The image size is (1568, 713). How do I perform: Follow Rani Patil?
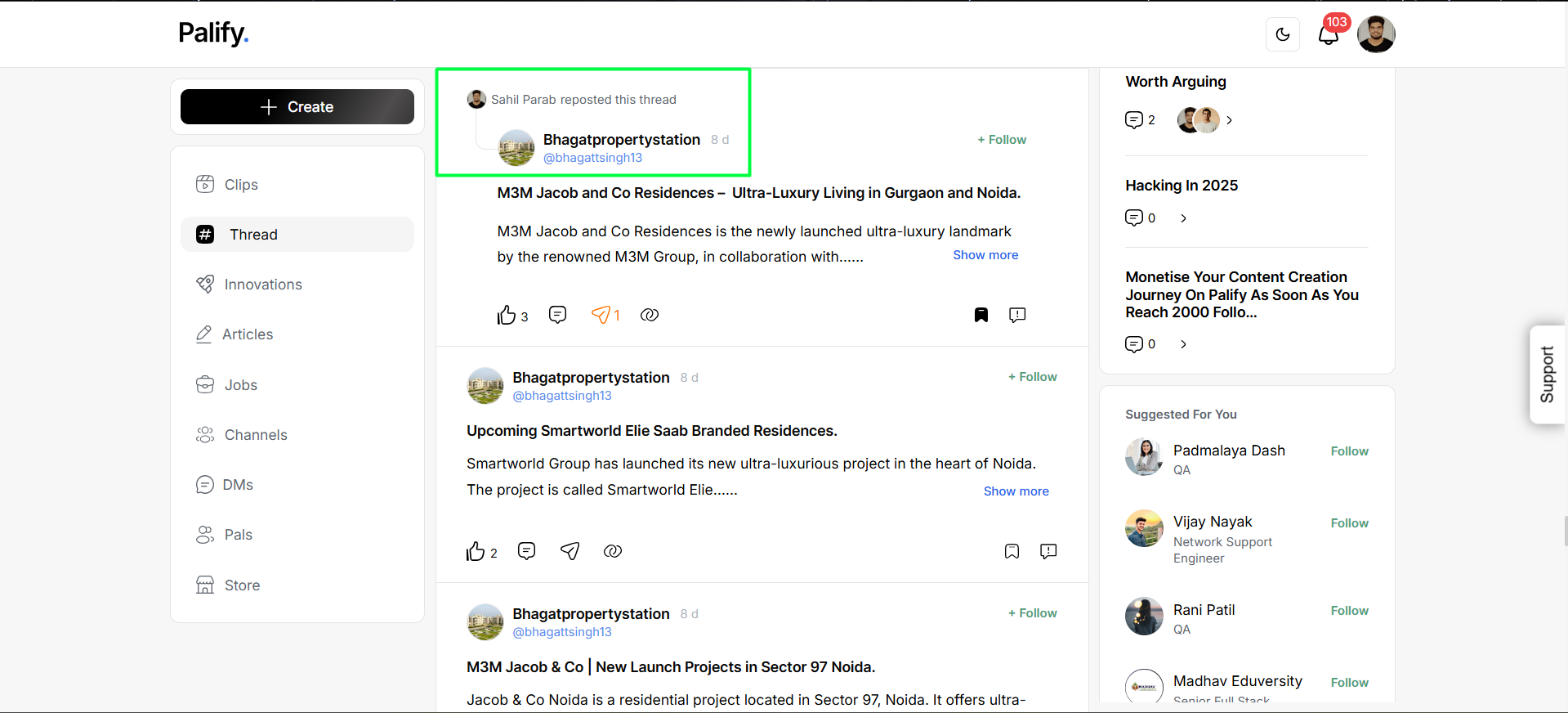1350,611
